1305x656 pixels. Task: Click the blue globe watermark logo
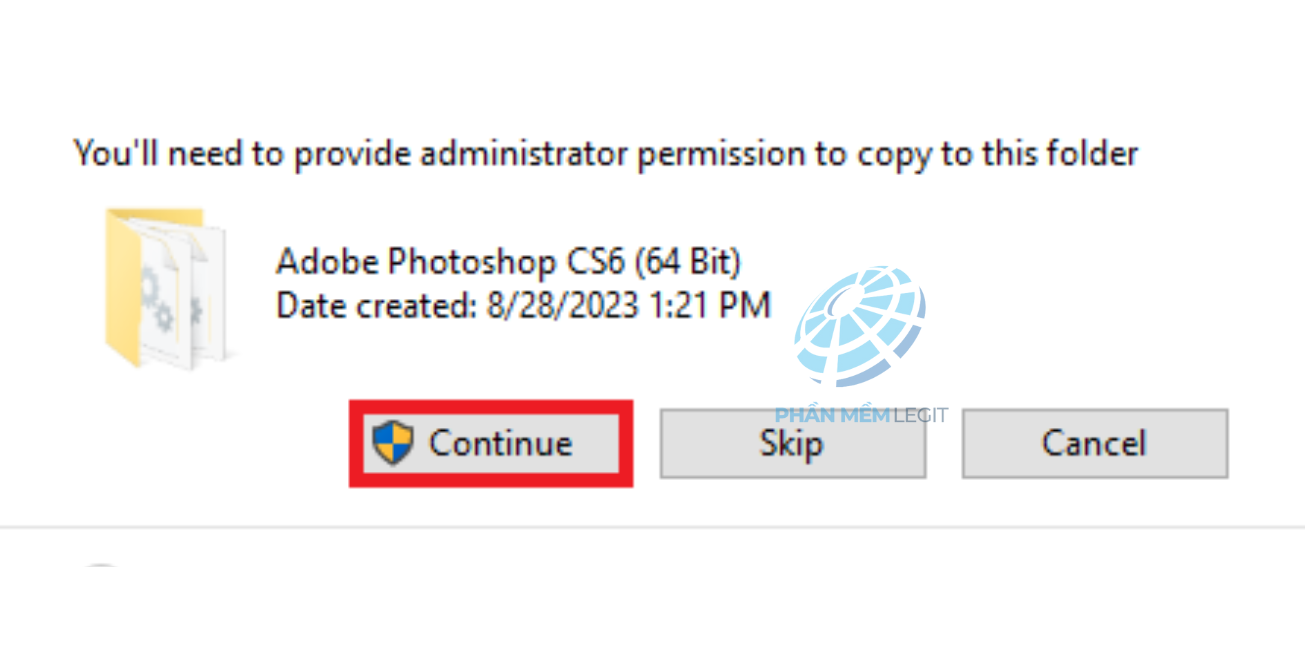[x=861, y=326]
